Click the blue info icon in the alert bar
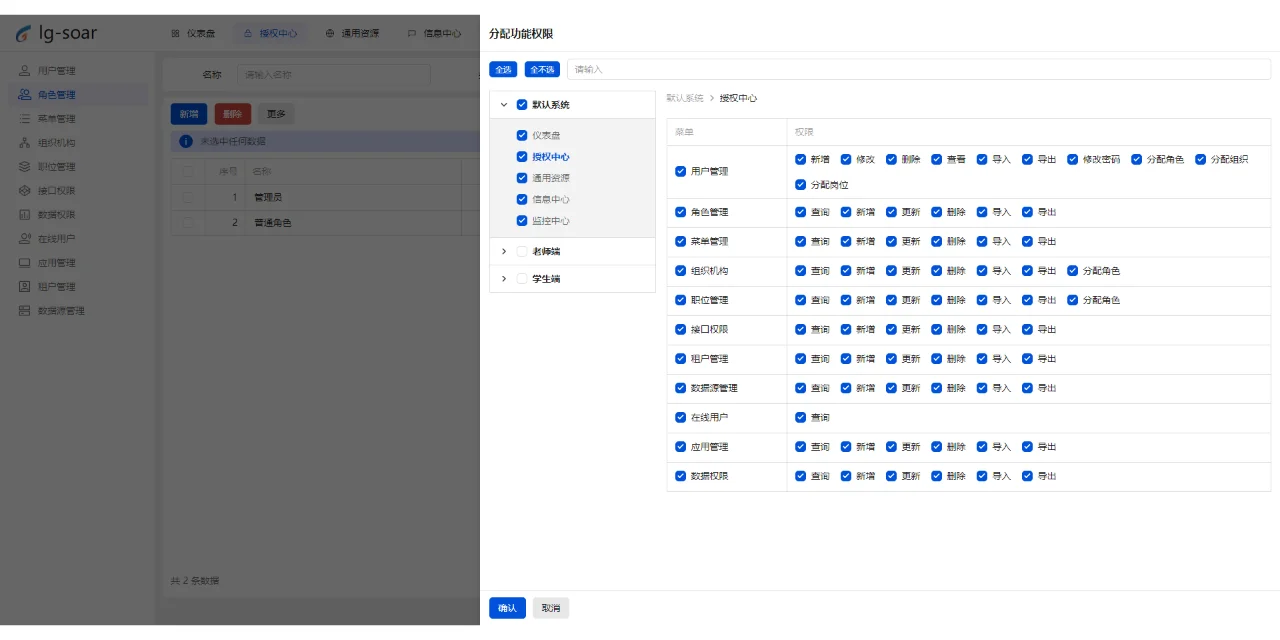Image resolution: width=1280 pixels, height=640 pixels. click(x=186, y=141)
